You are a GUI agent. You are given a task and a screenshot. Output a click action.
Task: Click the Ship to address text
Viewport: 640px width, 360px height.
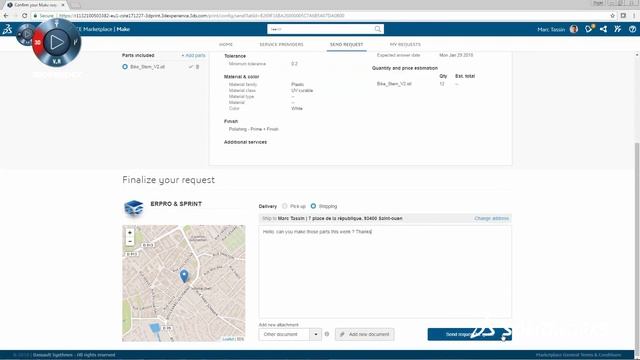[332, 218]
